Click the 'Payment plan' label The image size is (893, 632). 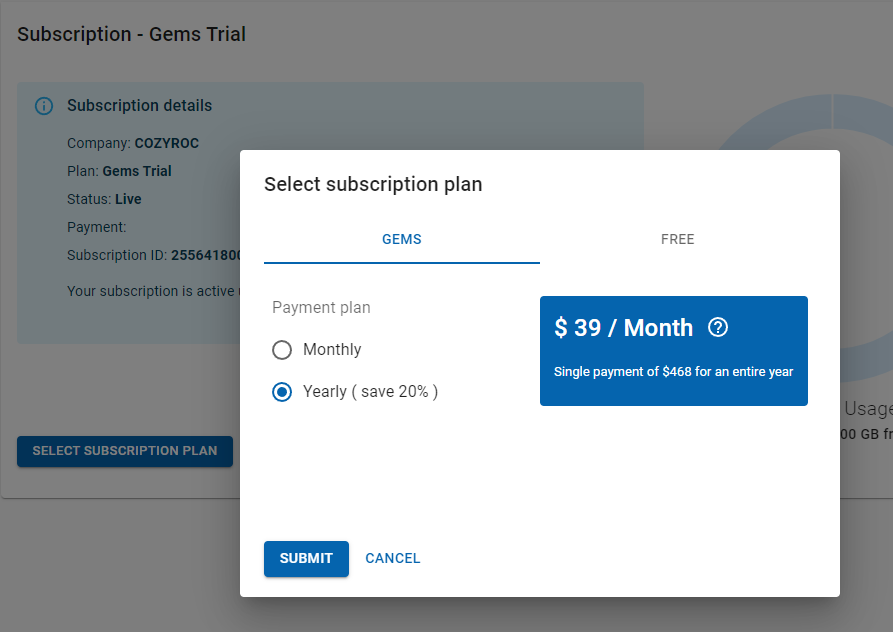coord(321,308)
